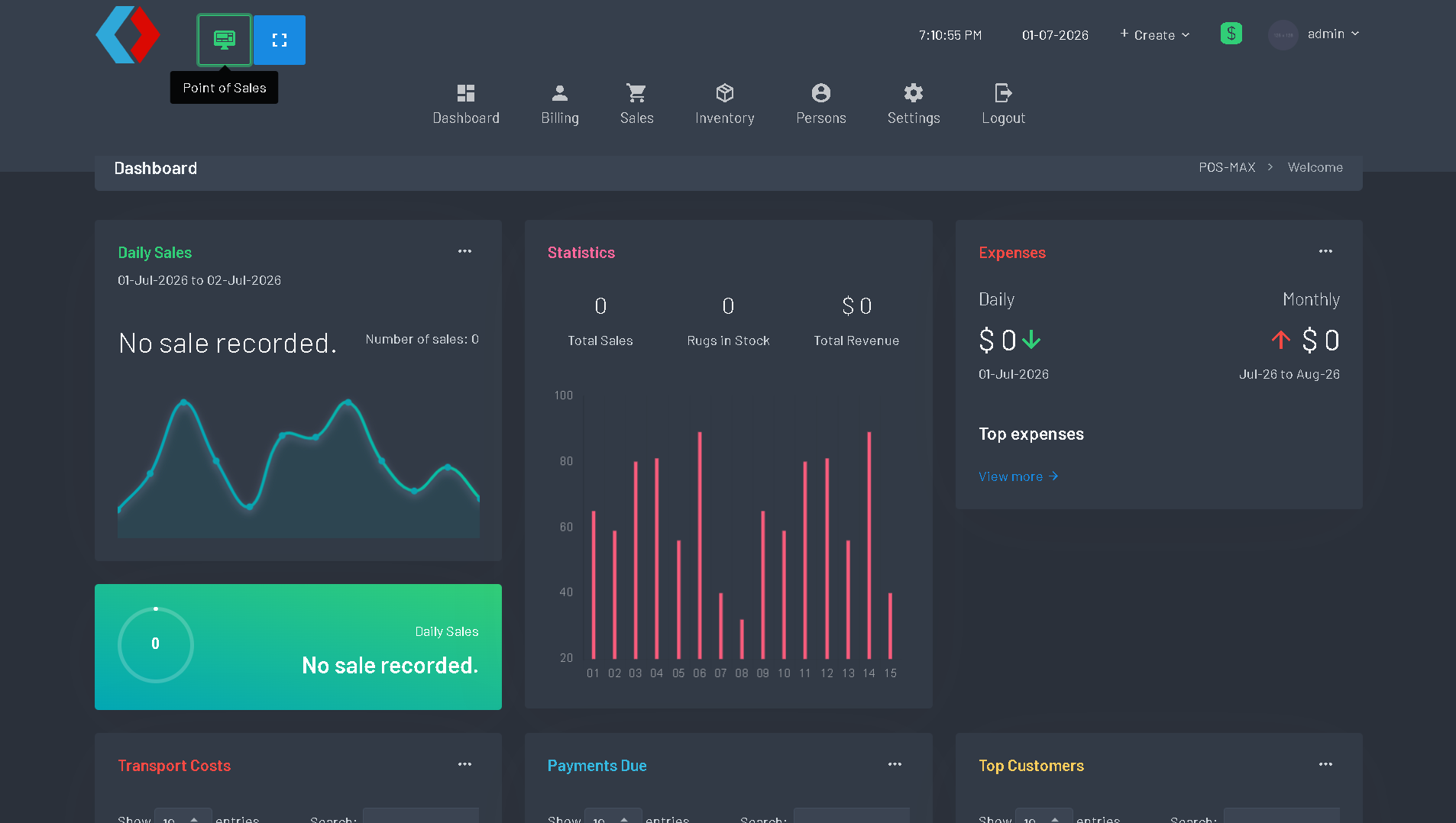1456x823 pixels.
Task: Click the POS-MAX breadcrumb link
Action: pos(1227,167)
